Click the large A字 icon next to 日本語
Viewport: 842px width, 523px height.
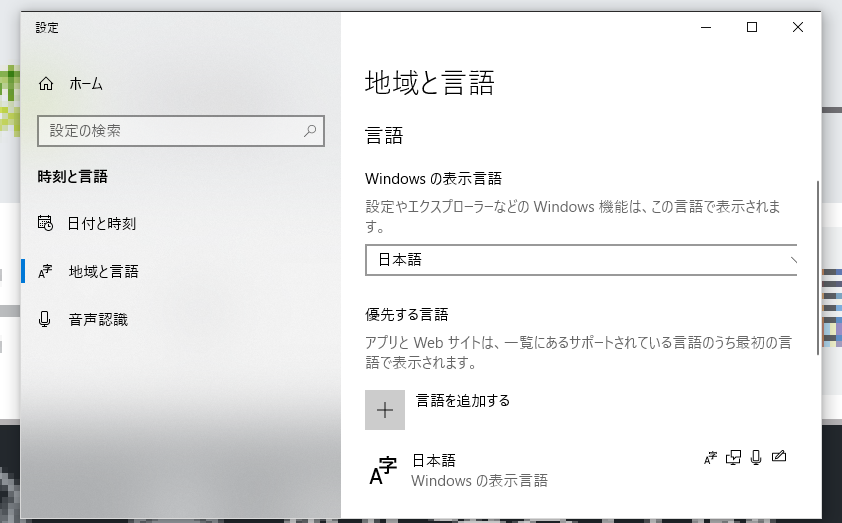click(x=383, y=470)
